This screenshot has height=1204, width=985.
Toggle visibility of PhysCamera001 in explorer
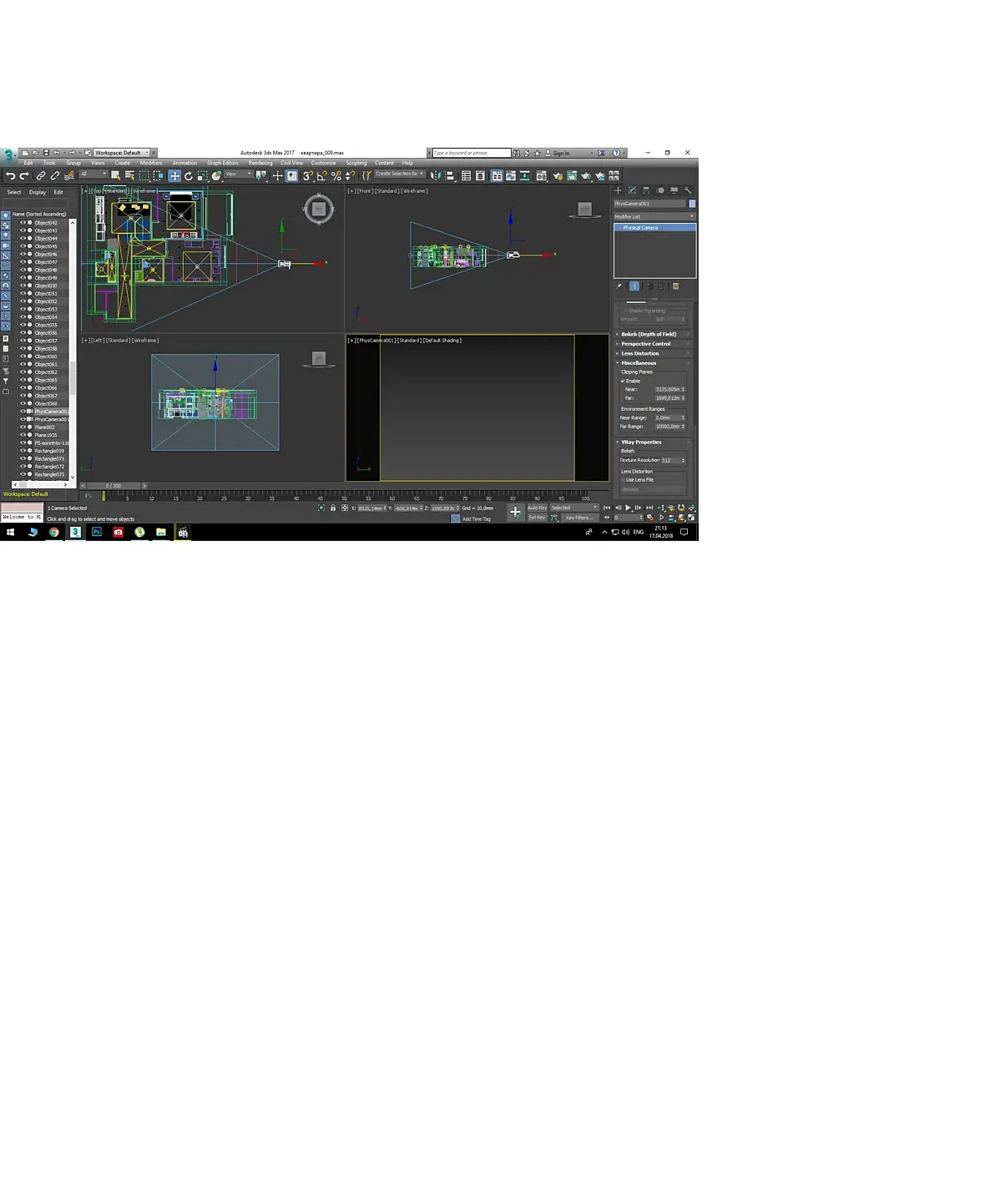(x=23, y=412)
